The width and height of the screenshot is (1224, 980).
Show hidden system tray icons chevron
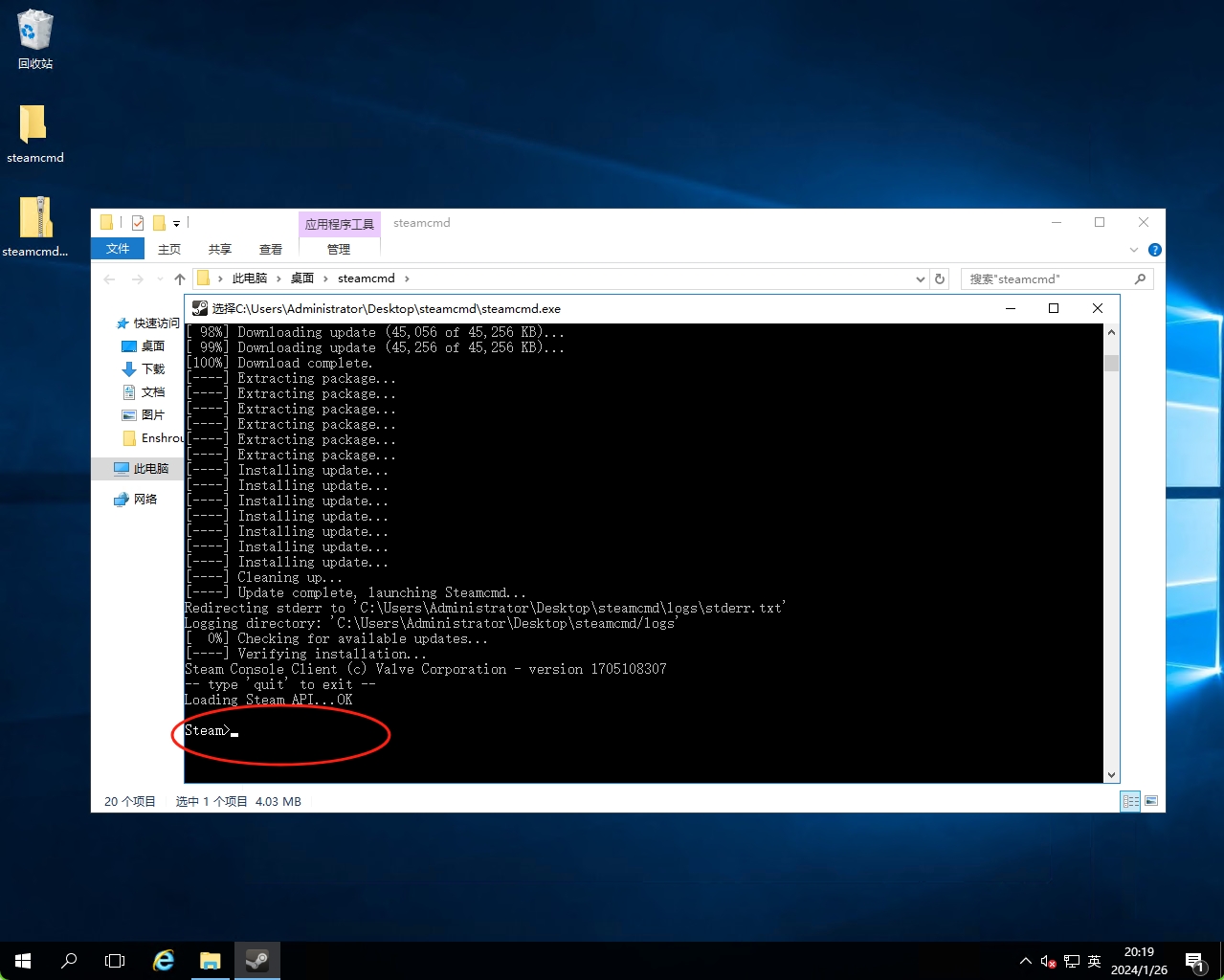click(1026, 961)
